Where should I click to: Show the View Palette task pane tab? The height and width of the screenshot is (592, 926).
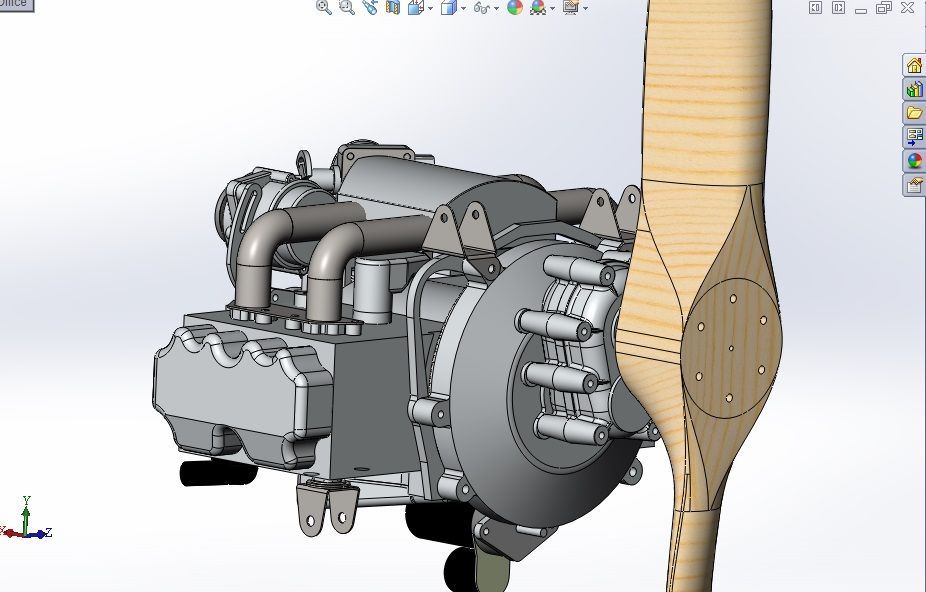[913, 137]
